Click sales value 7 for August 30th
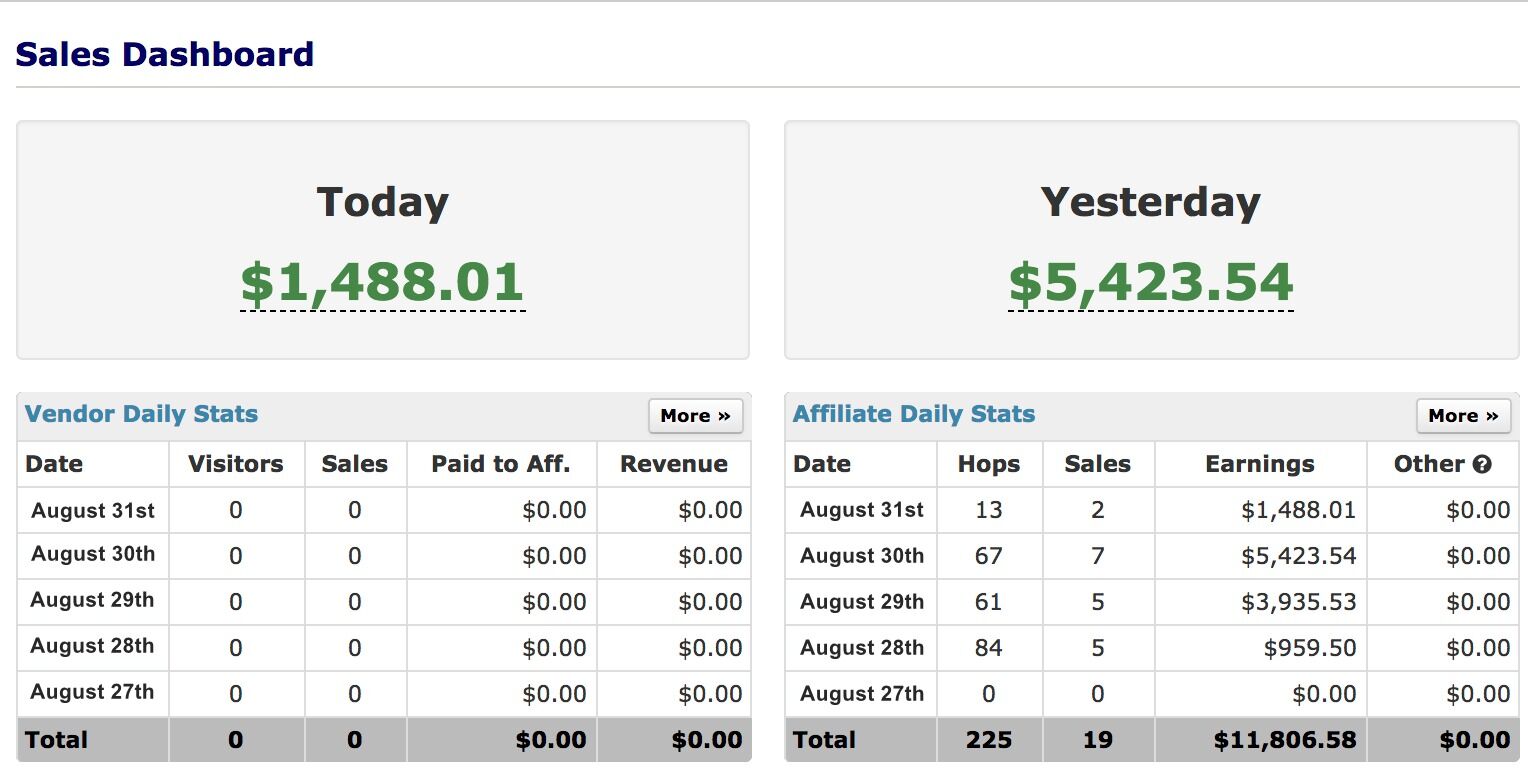This screenshot has height=782, width=1528. tap(1098, 556)
